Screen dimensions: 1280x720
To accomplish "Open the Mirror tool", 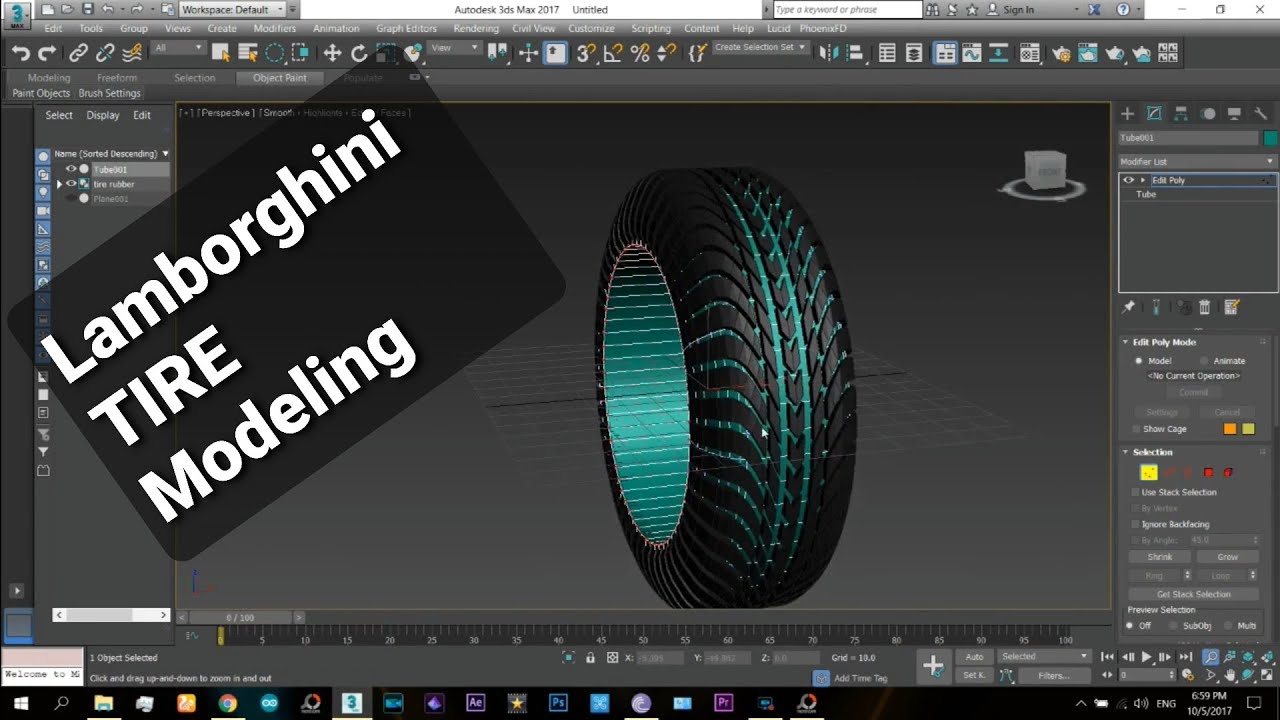I will coord(828,53).
